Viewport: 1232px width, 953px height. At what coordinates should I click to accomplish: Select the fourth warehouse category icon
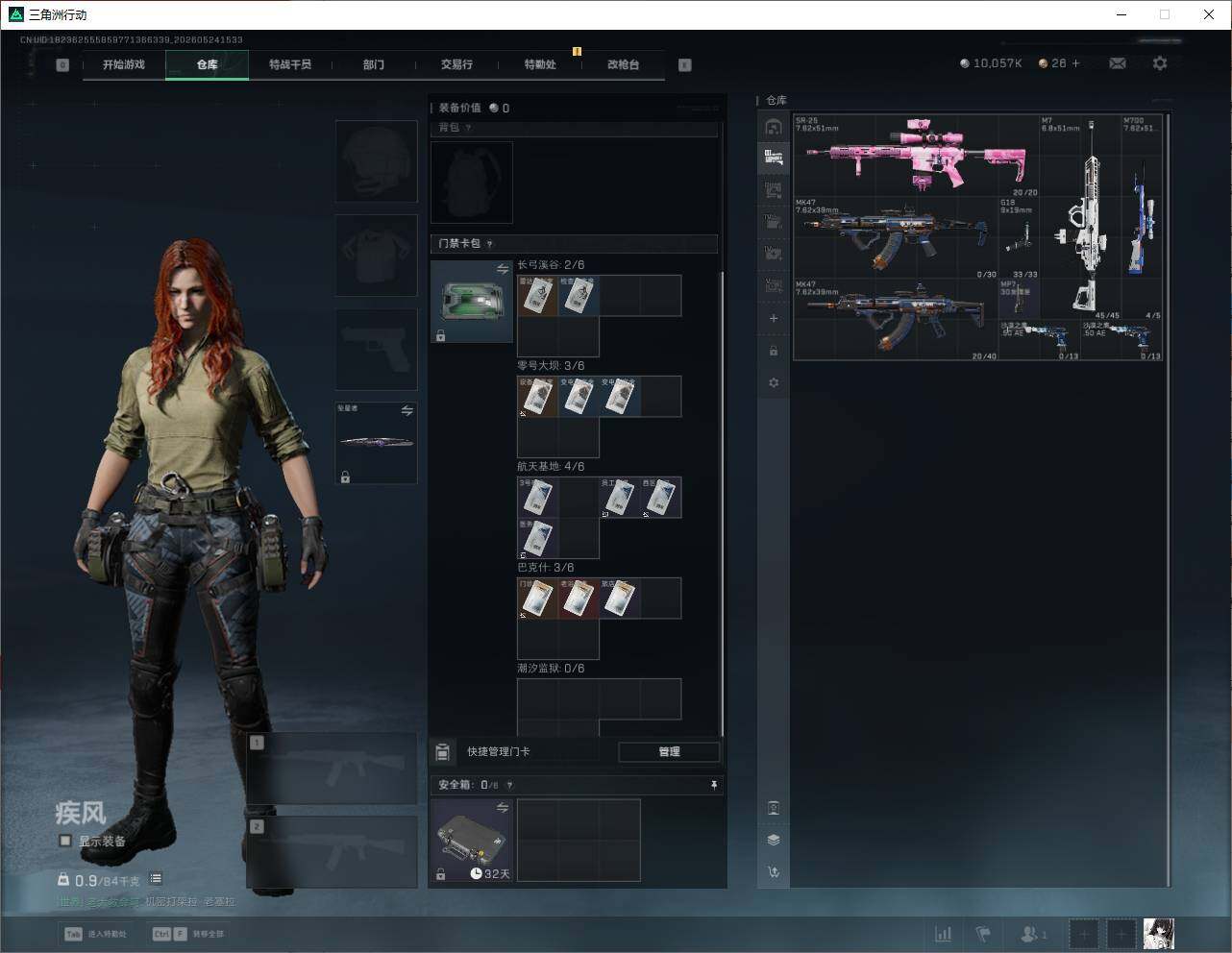pos(774,222)
